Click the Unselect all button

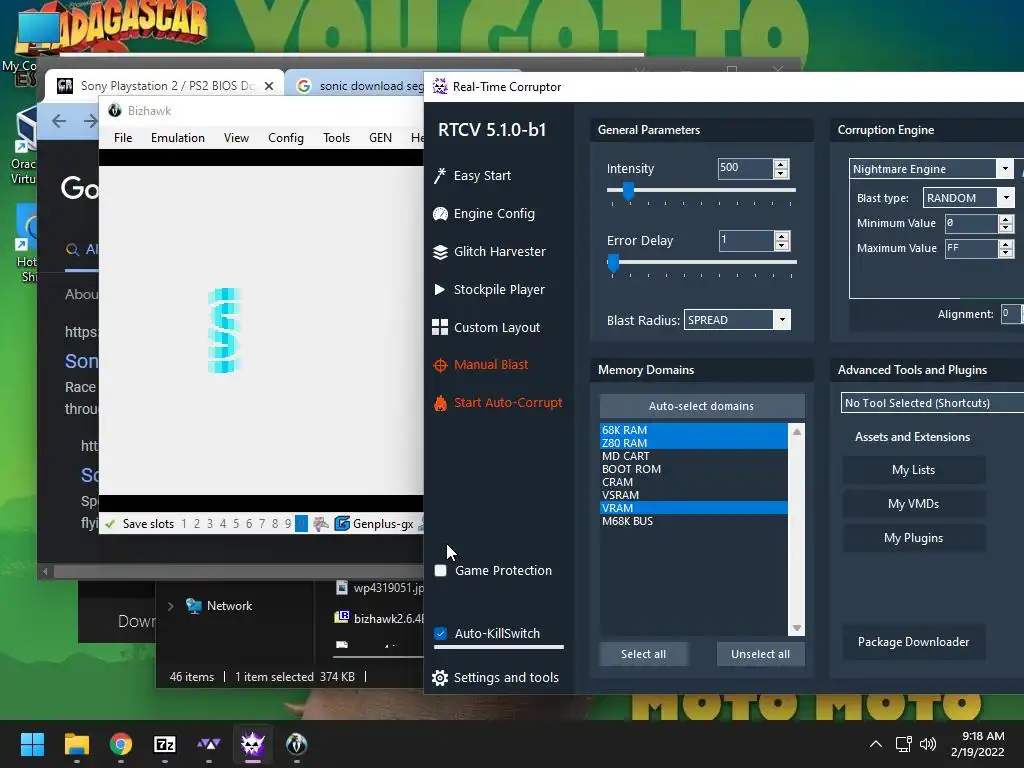coord(760,654)
